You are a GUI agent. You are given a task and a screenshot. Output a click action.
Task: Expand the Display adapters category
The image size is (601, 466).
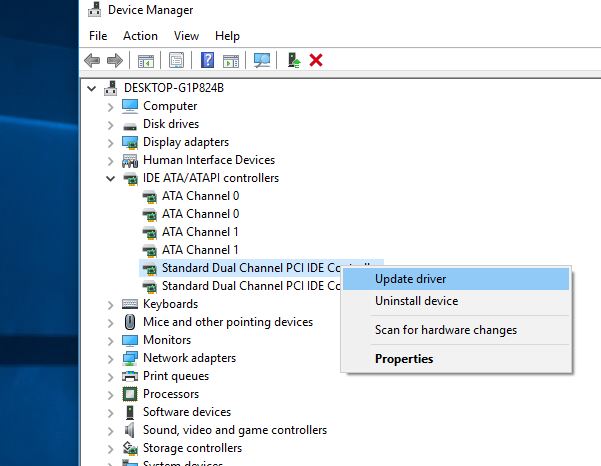click(x=110, y=142)
